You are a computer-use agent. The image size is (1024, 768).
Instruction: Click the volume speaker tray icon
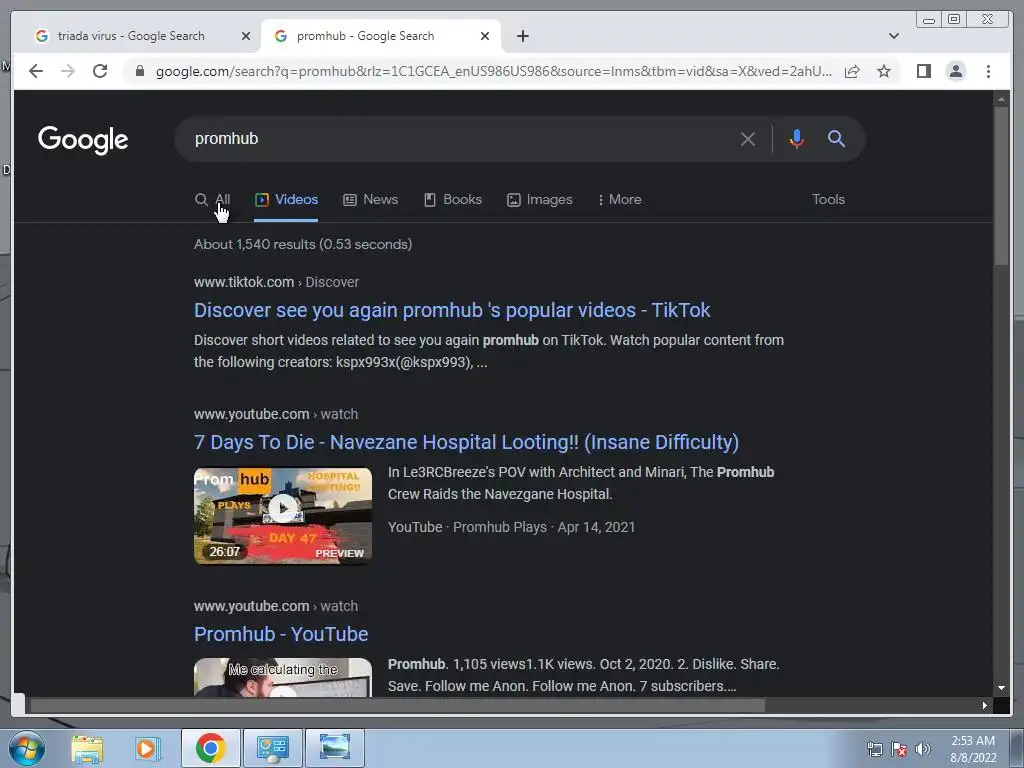point(923,749)
